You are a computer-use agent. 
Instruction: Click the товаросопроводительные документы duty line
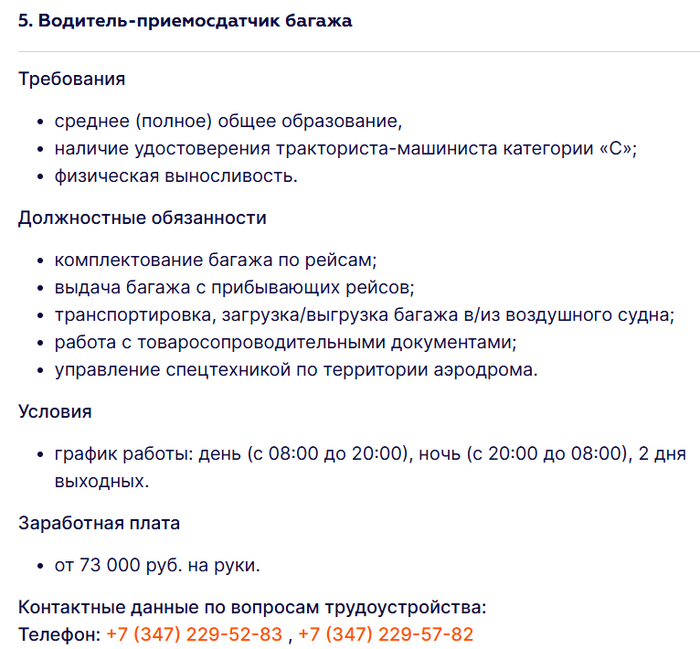(285, 342)
